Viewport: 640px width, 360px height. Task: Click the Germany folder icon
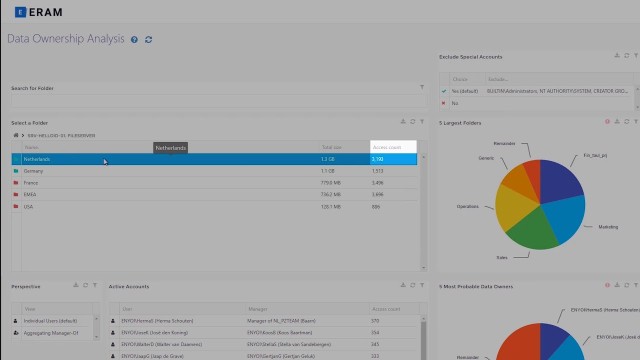pos(16,171)
